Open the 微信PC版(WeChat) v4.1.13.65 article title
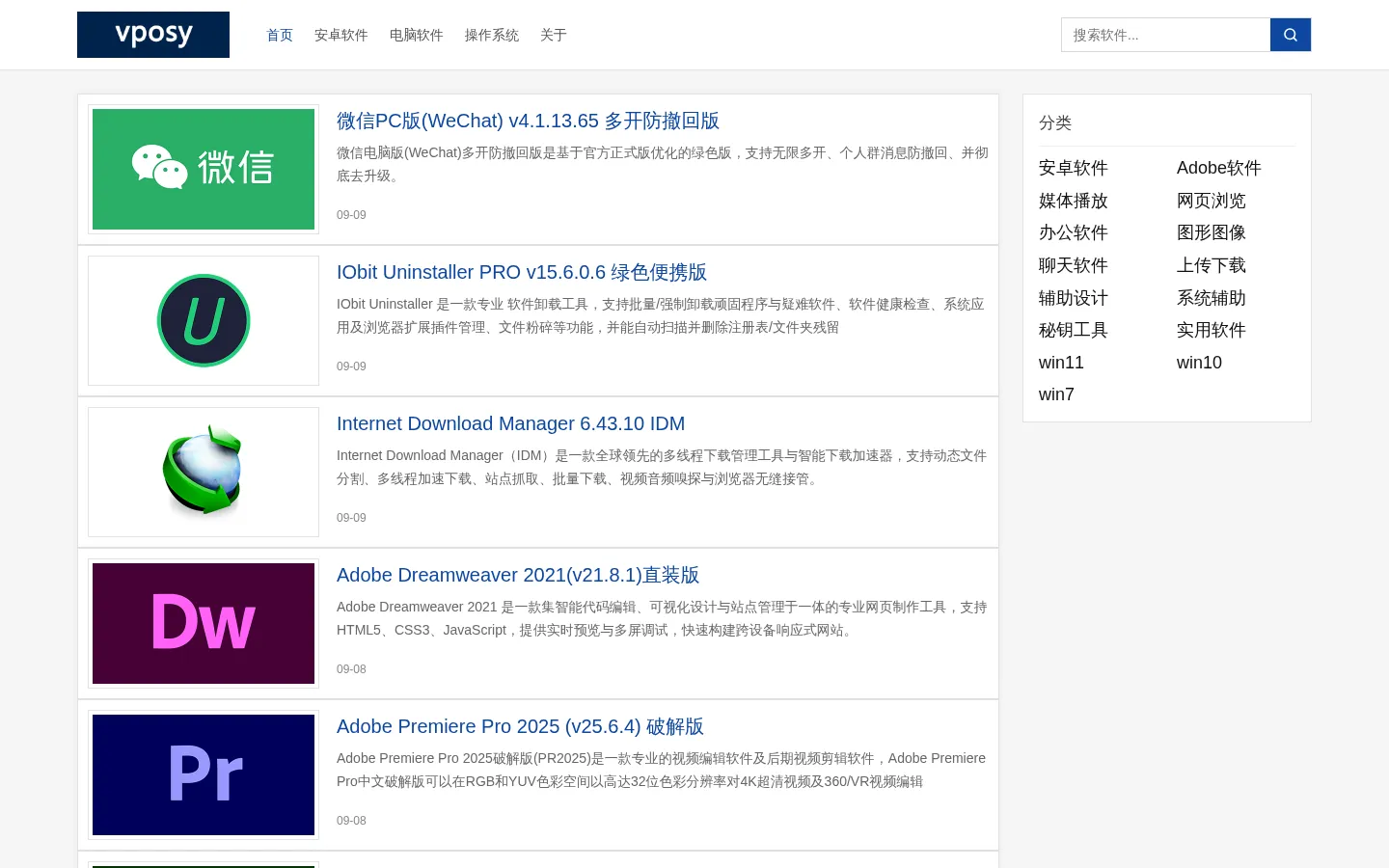This screenshot has width=1389, height=868. point(528,121)
